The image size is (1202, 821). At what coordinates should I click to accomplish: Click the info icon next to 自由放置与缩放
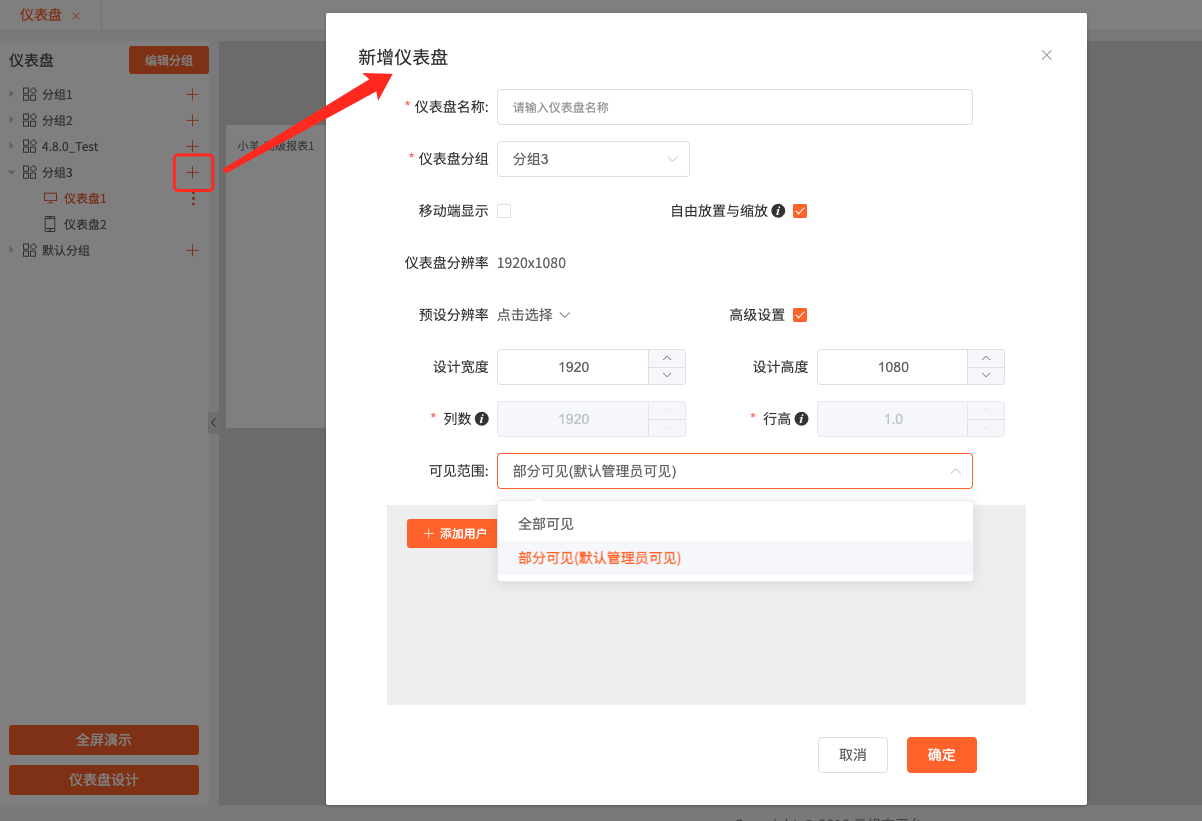(778, 211)
